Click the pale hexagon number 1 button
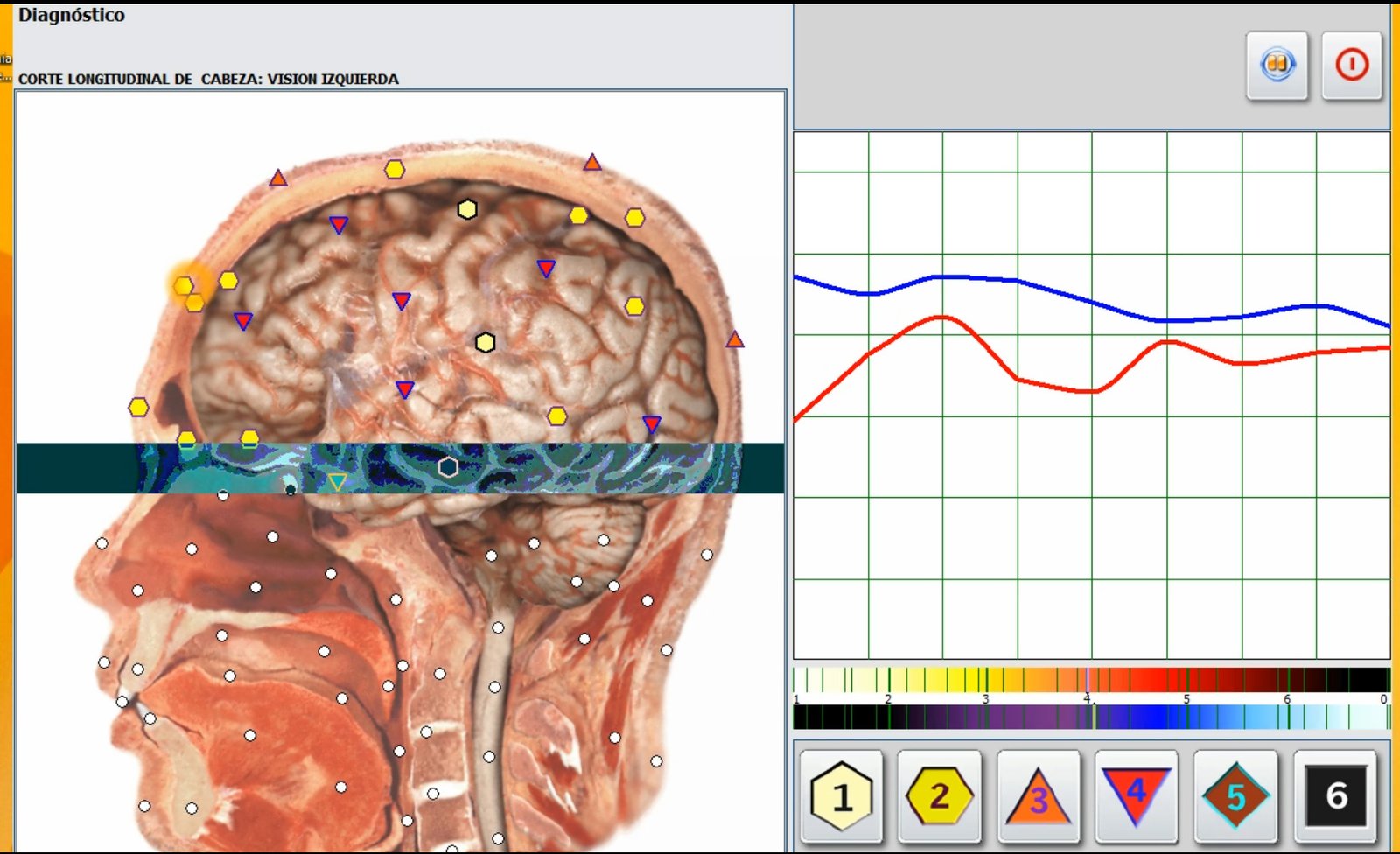The height and width of the screenshot is (854, 1400). [840, 794]
